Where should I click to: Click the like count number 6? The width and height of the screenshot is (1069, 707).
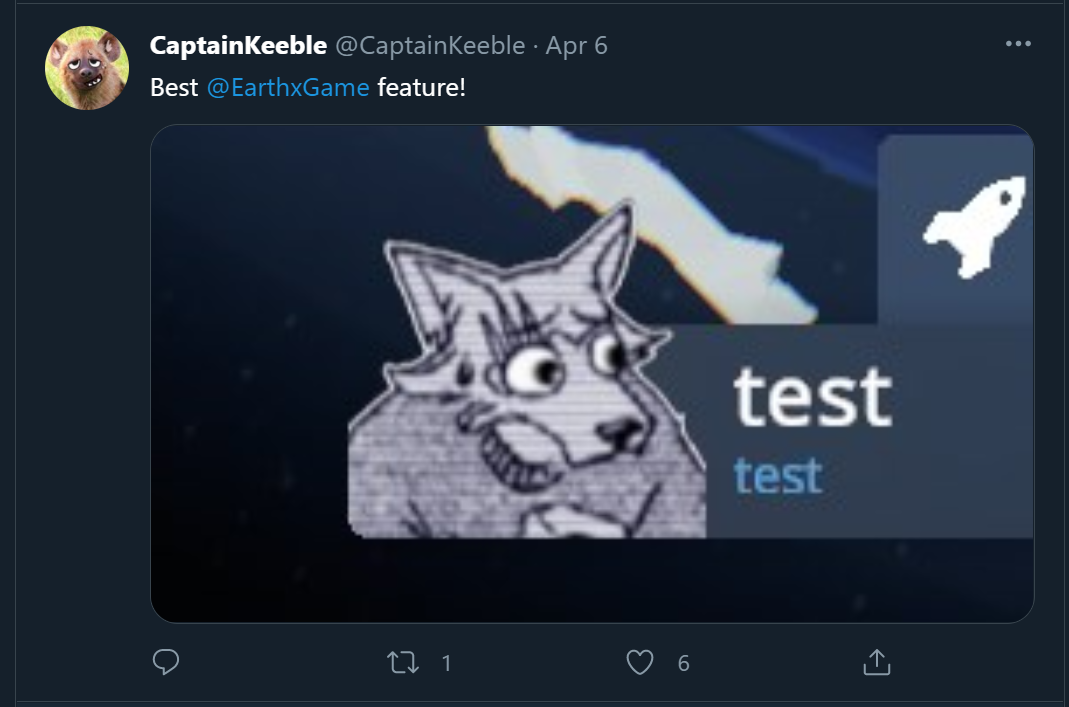coord(683,663)
